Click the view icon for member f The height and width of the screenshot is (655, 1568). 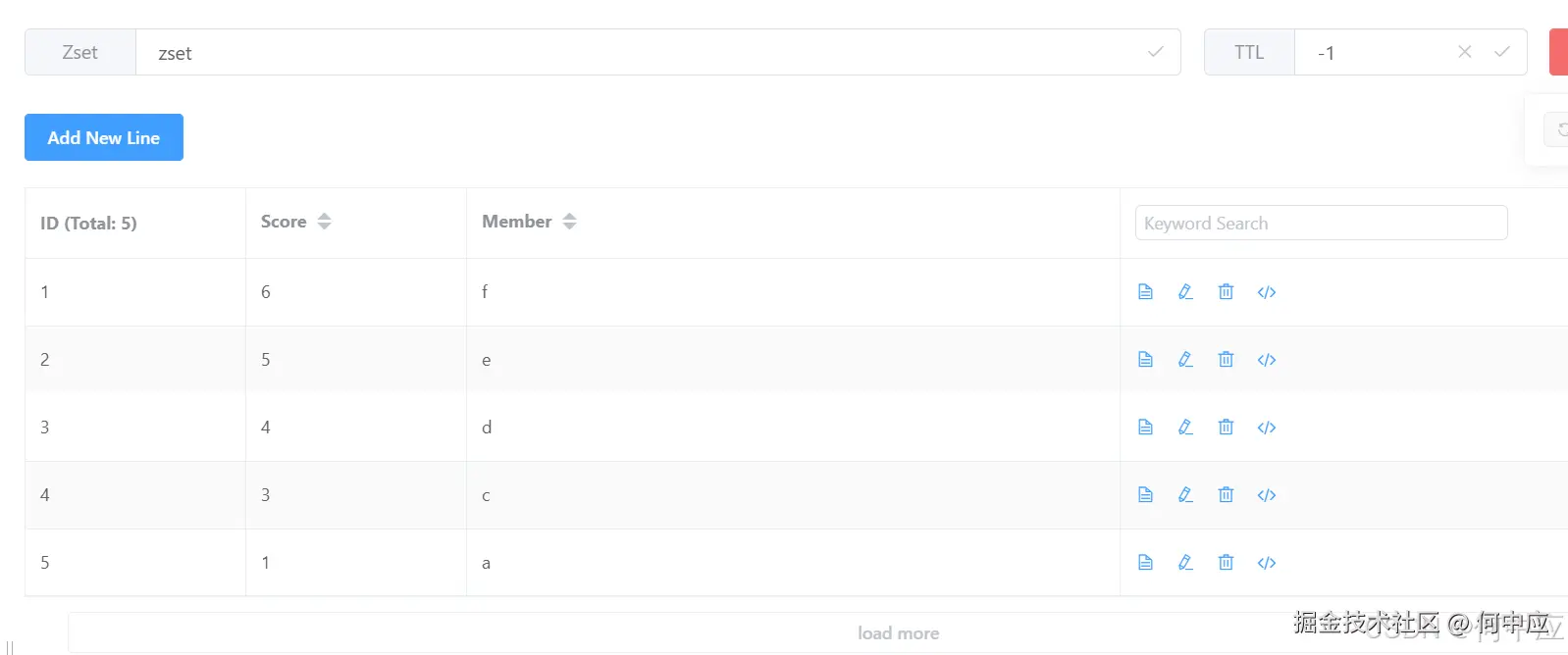tap(1145, 292)
